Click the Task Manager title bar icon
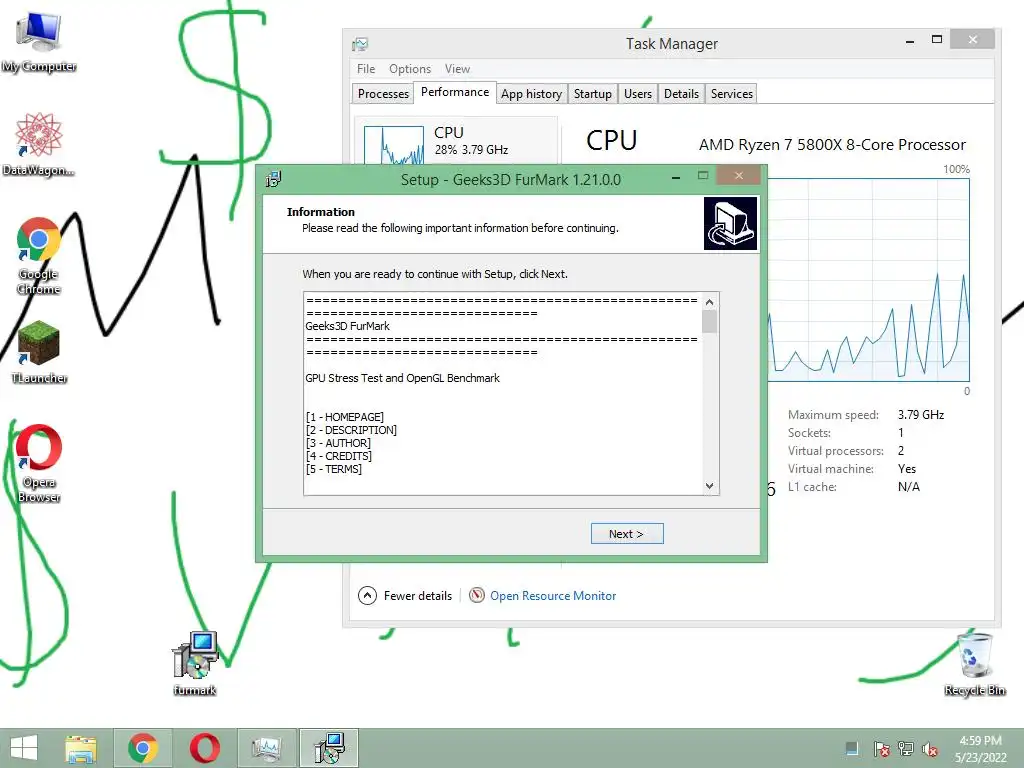Viewport: 1024px width, 768px height. click(x=360, y=44)
